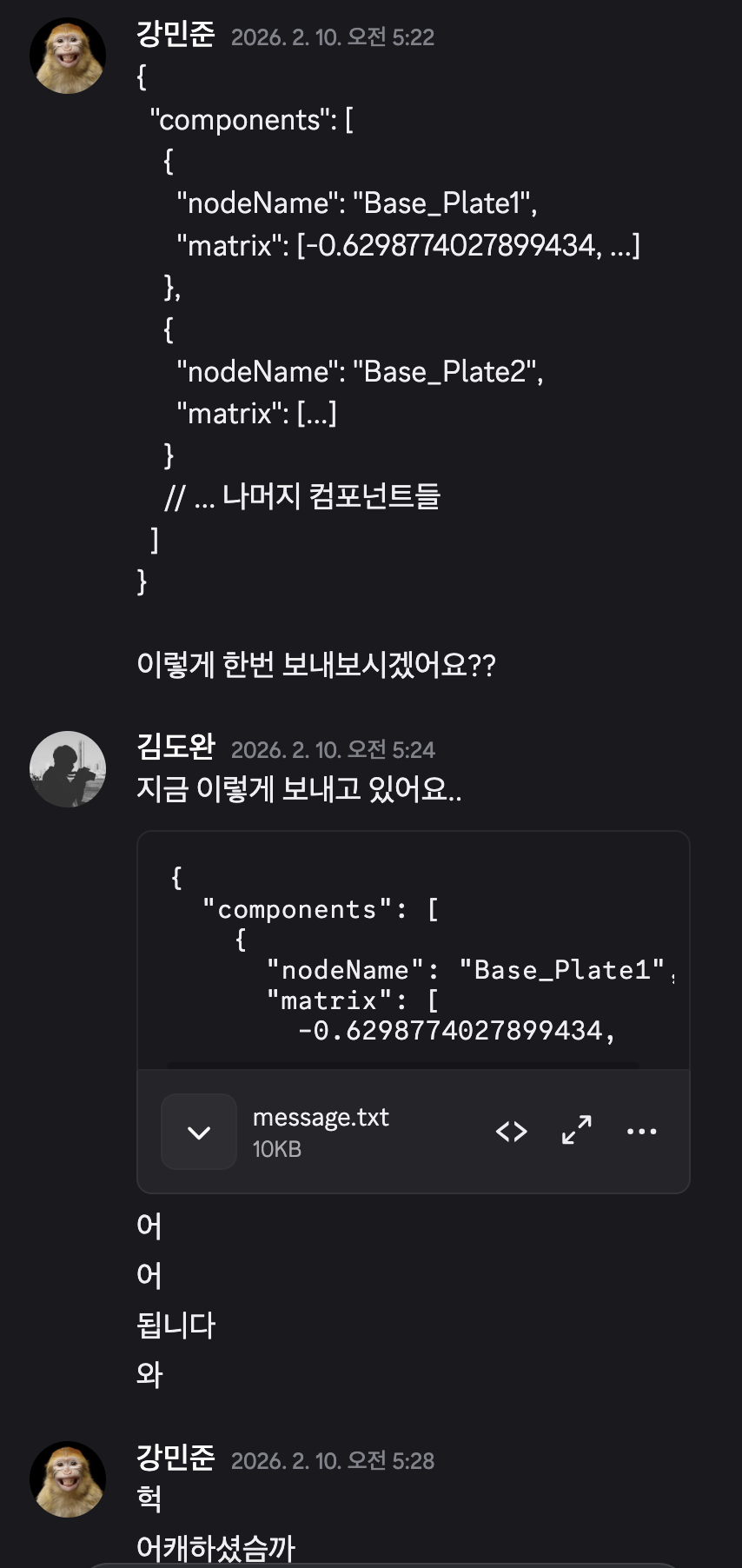This screenshot has height=1568, width=742.
Task: Download message.txt by clicking its filename
Action: click(320, 1117)
